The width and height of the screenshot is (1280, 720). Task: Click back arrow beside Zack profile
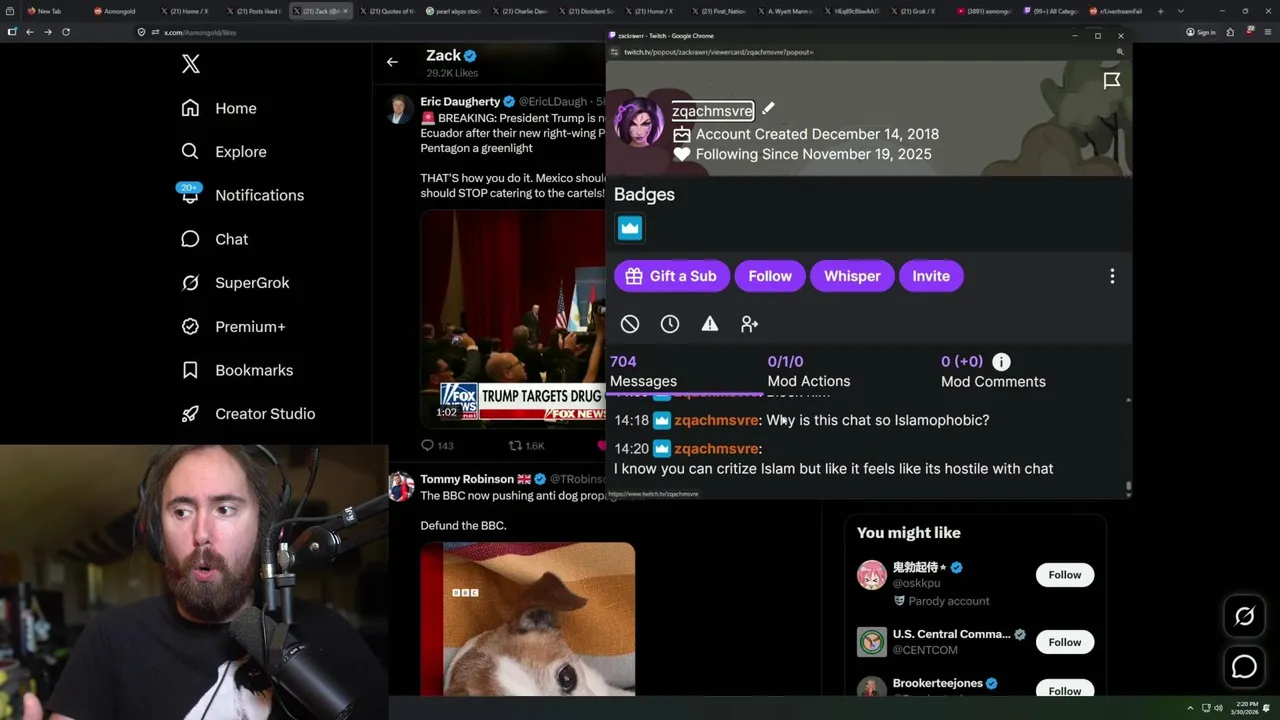click(392, 62)
